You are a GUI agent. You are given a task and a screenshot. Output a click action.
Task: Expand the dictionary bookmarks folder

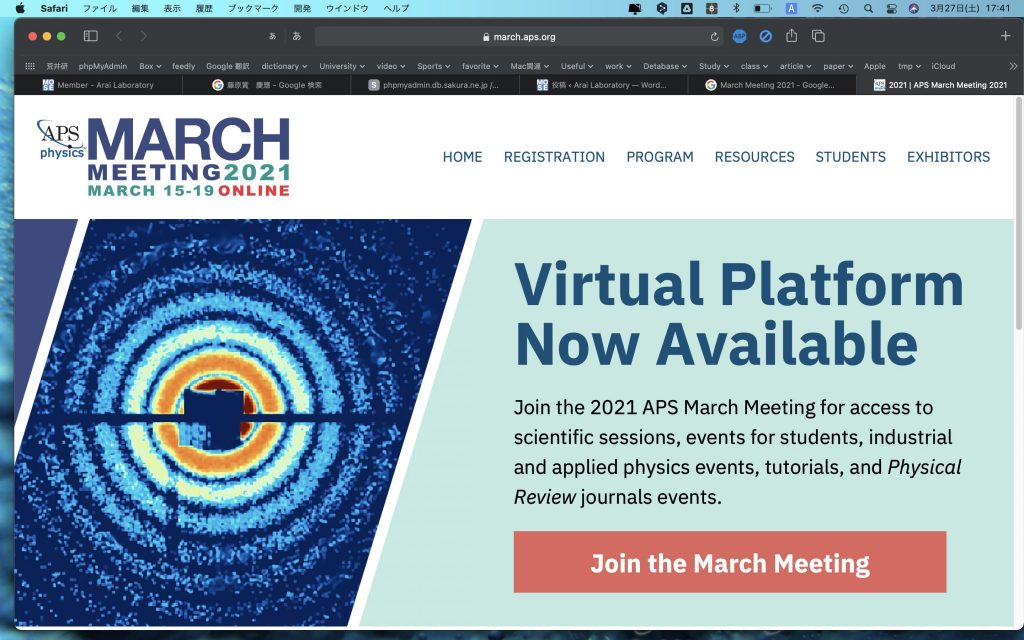pos(284,66)
